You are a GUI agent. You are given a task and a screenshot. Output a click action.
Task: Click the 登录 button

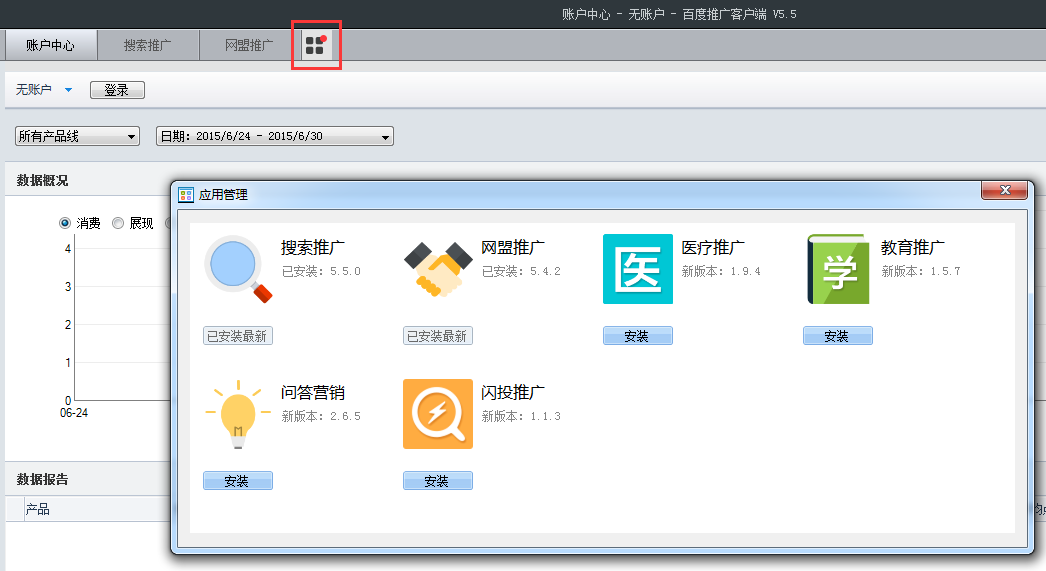point(117,90)
